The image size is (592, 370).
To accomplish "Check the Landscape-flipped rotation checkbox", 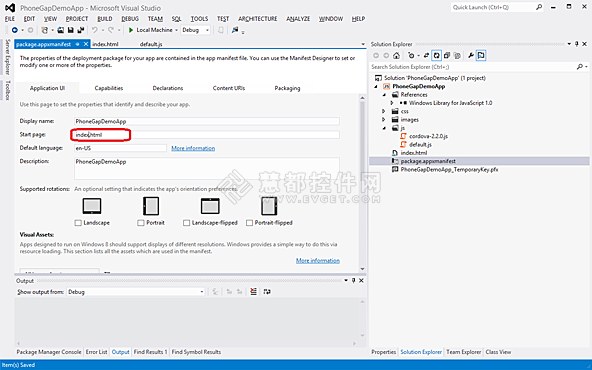I will point(187,223).
